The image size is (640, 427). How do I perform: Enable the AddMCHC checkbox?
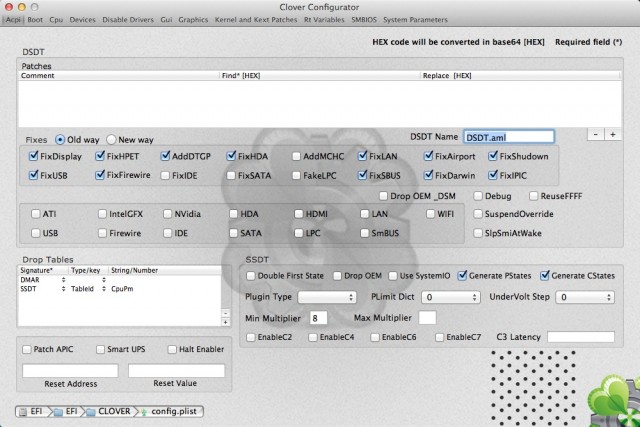click(297, 156)
